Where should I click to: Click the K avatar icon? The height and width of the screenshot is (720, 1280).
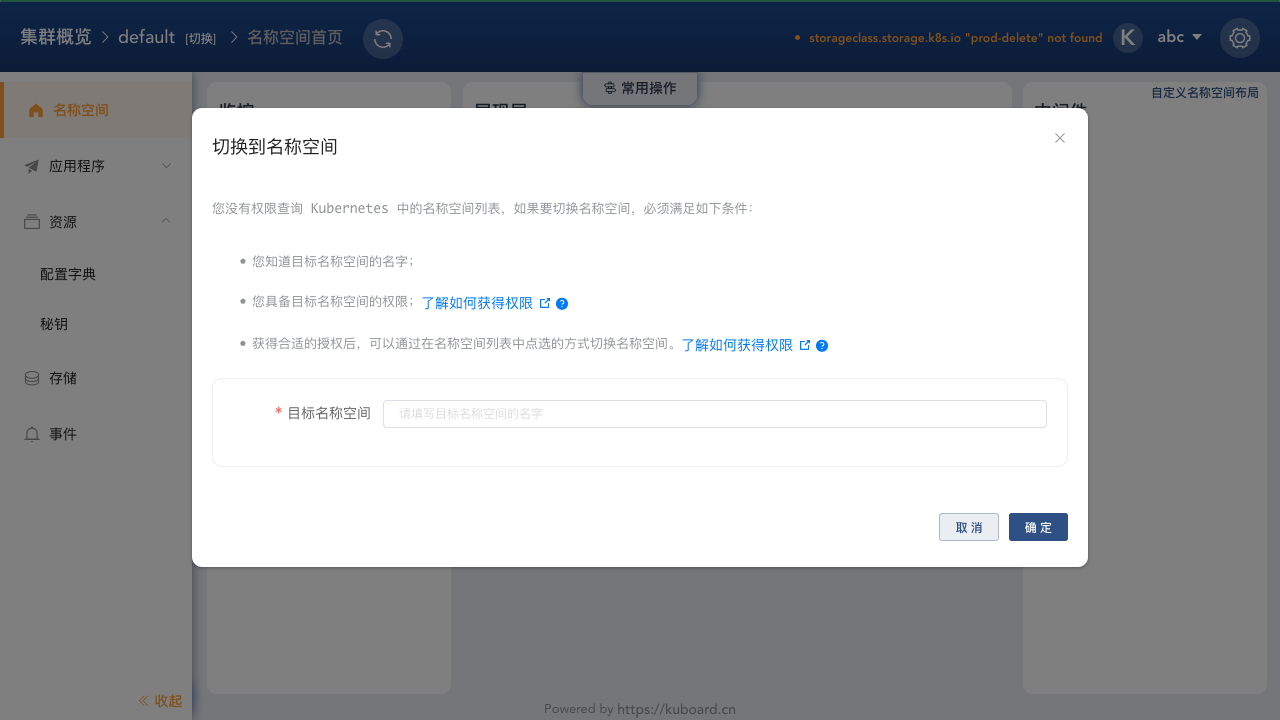click(1128, 38)
